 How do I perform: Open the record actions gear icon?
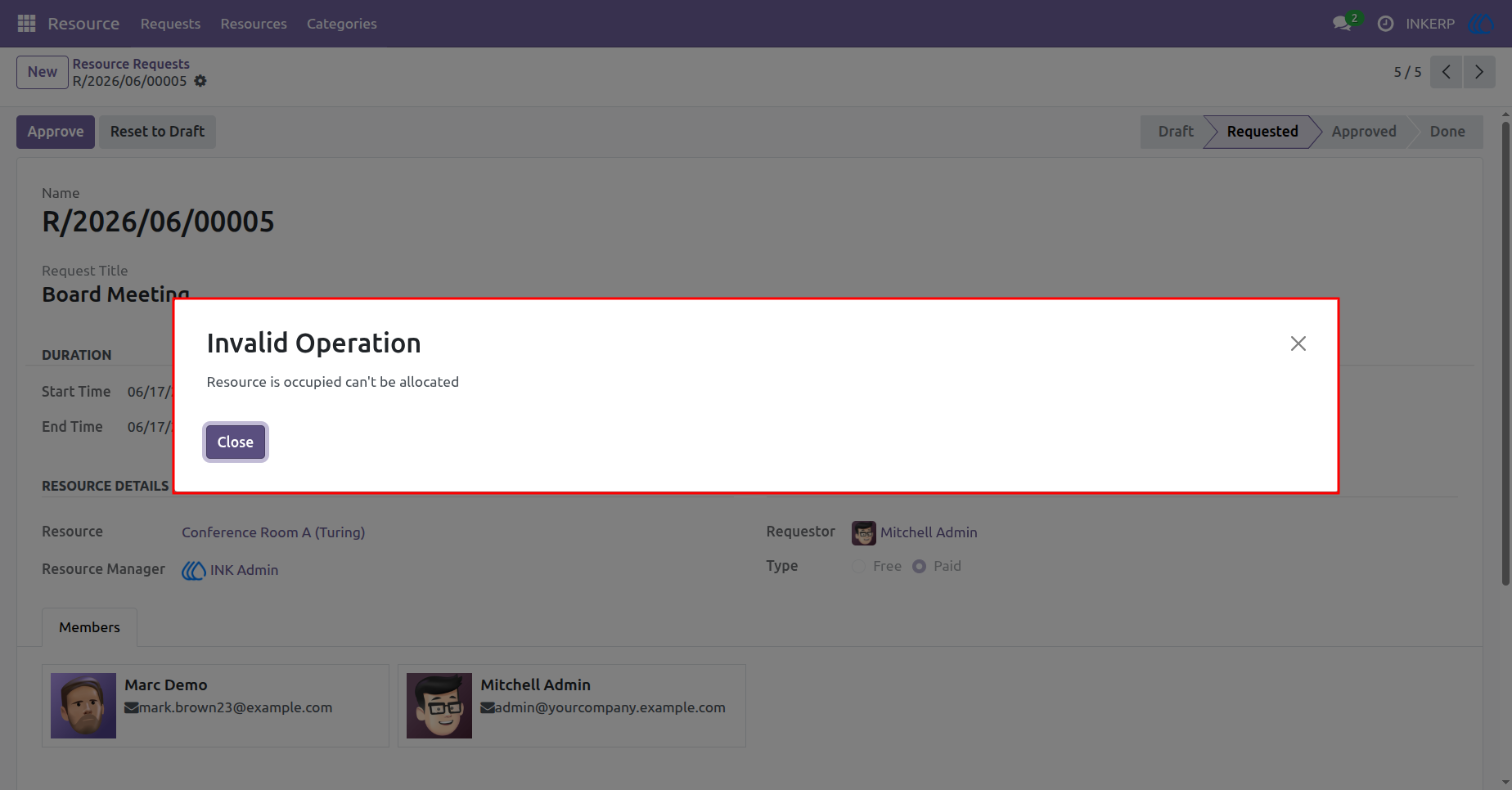coord(200,81)
